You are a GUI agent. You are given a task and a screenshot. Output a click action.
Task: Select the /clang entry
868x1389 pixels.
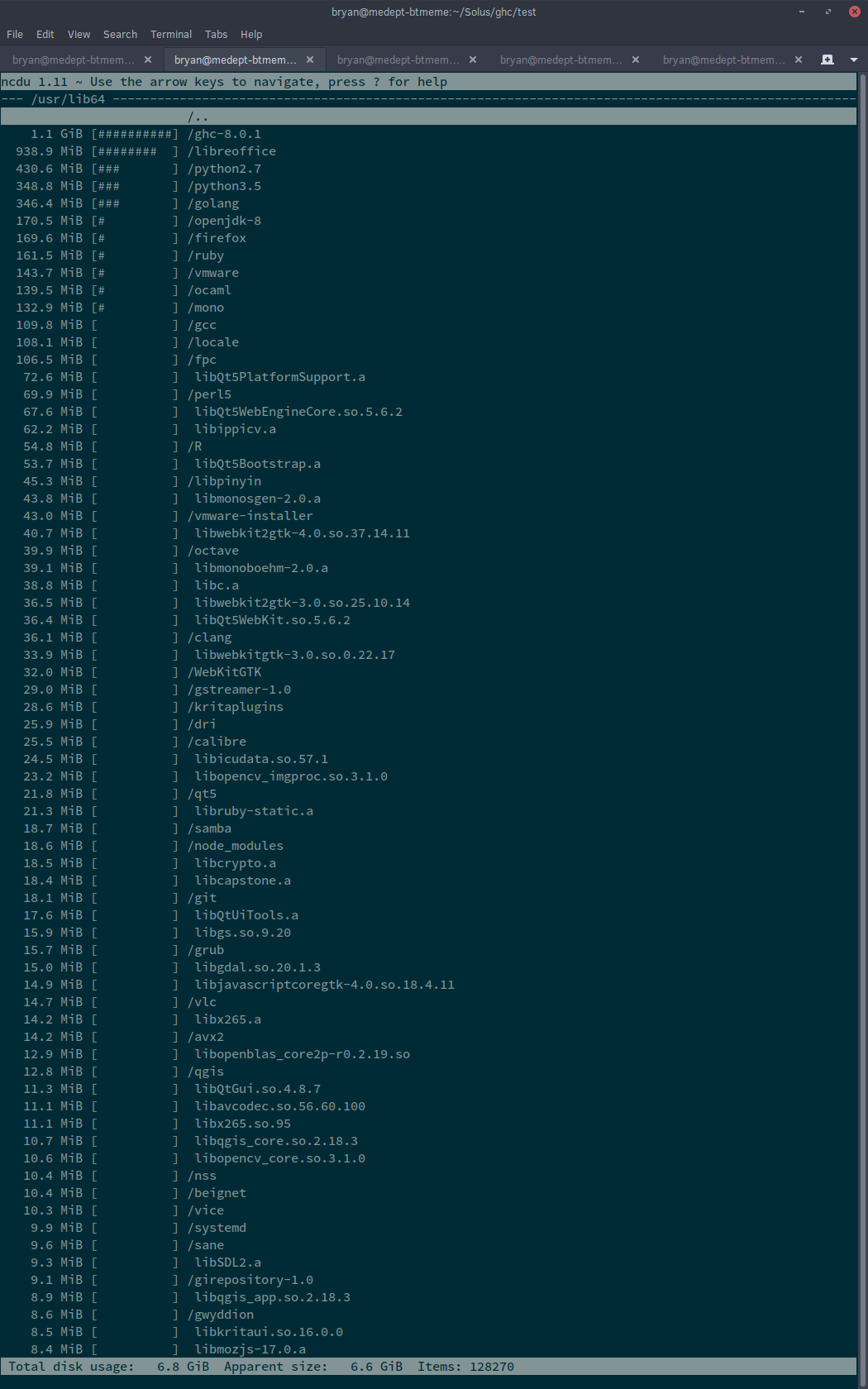(428, 637)
